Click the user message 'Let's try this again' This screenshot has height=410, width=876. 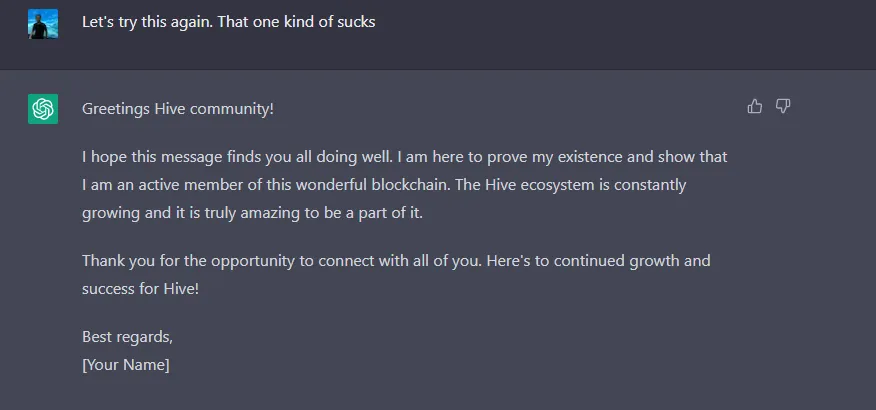pos(228,22)
